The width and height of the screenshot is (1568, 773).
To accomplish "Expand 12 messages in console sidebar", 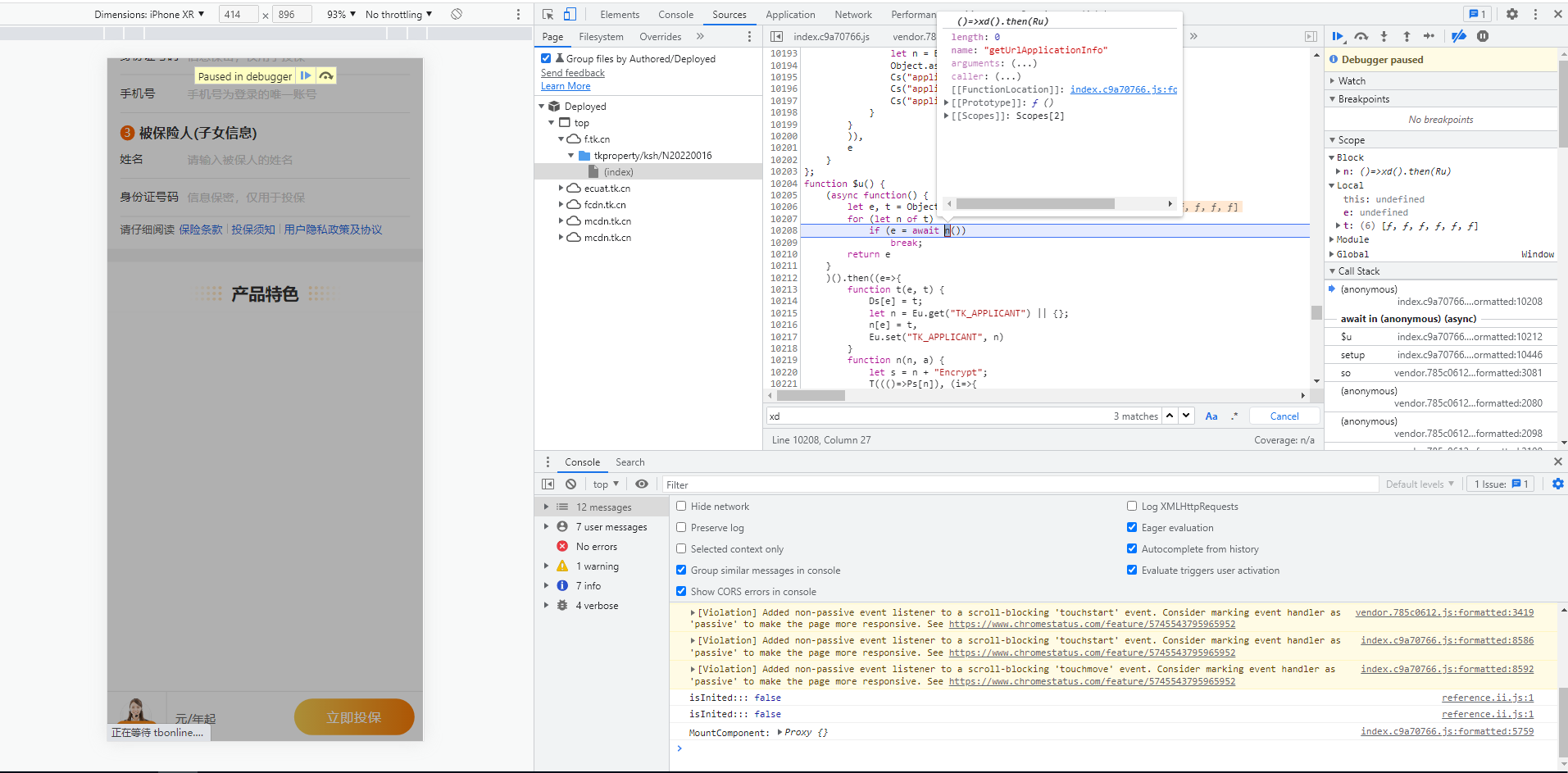I will pos(546,507).
